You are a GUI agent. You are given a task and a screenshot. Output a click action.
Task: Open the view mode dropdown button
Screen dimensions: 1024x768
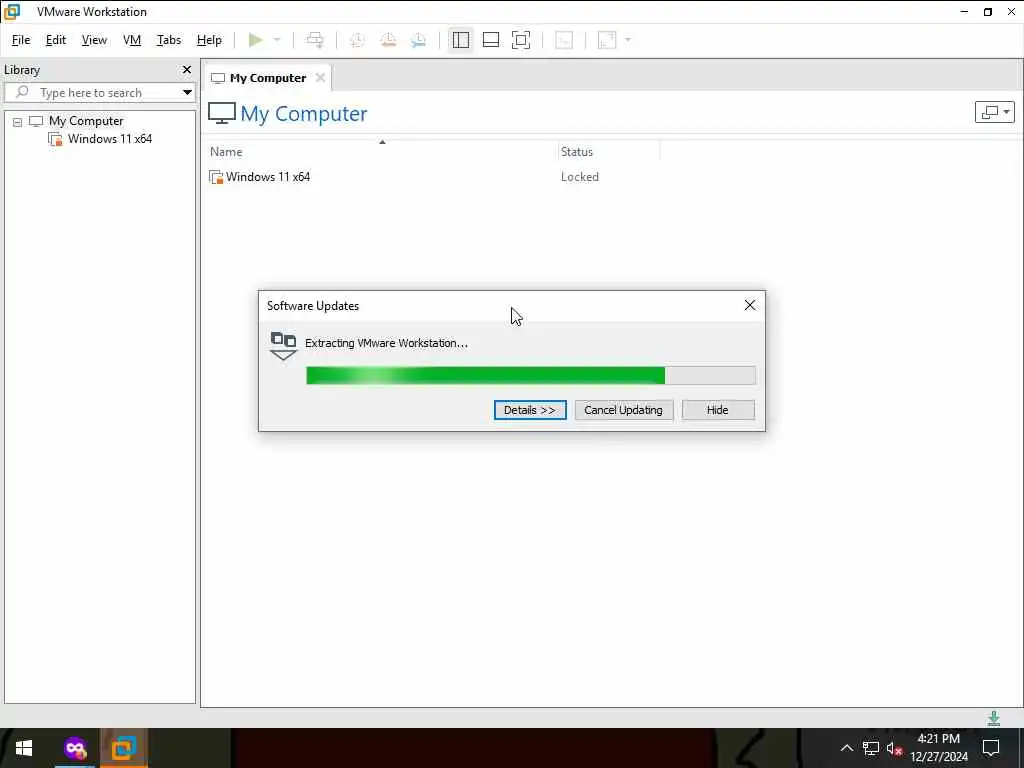tap(994, 112)
